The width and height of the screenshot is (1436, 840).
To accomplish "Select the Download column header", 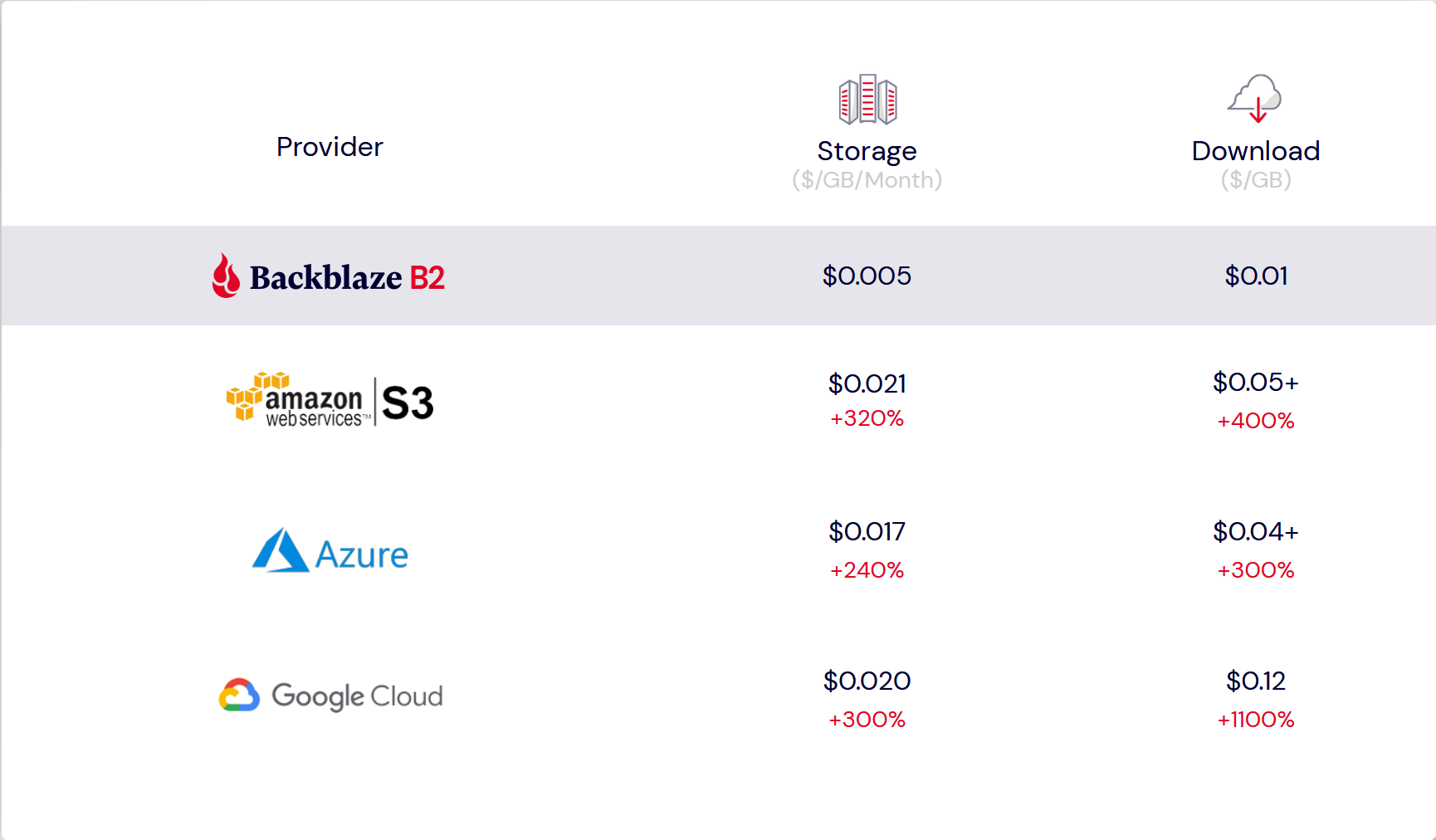I will (x=1256, y=151).
